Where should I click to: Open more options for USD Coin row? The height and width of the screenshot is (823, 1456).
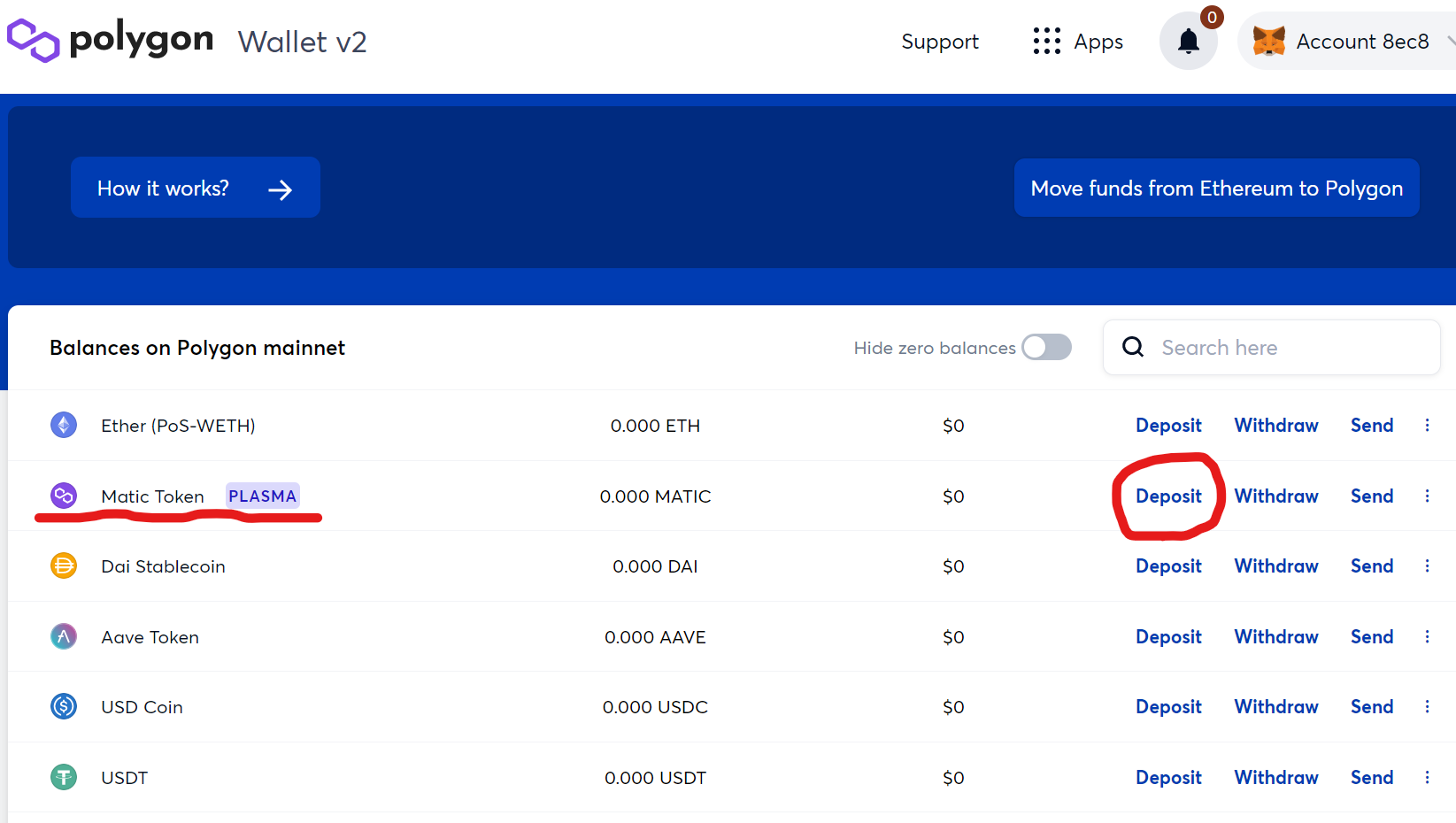click(1427, 706)
